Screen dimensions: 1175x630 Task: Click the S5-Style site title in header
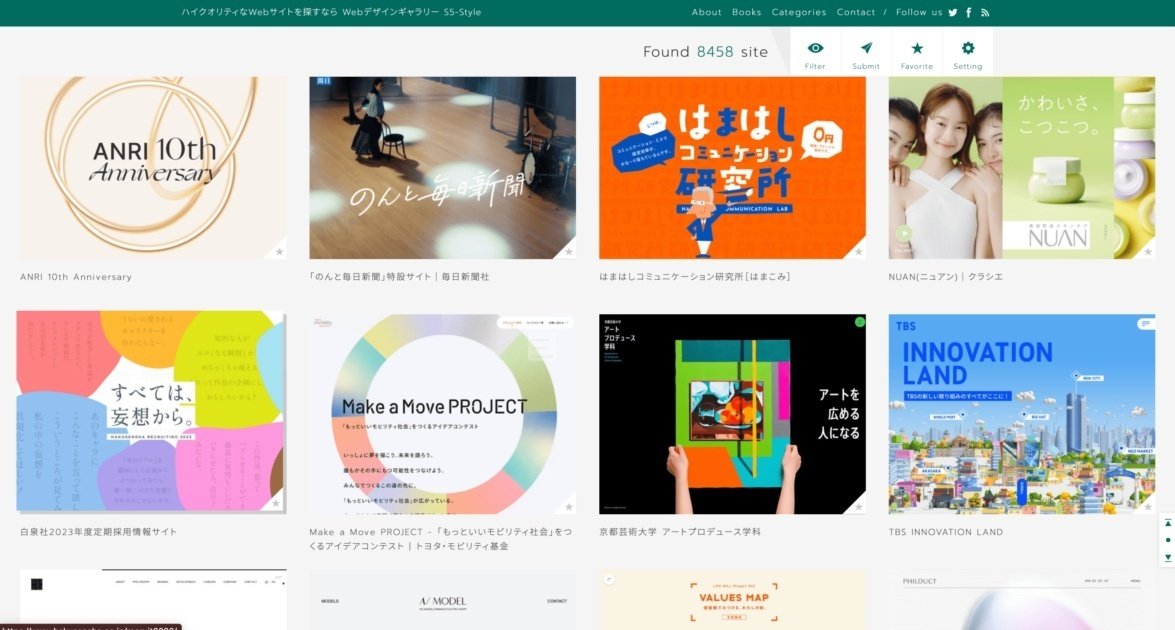(331, 12)
